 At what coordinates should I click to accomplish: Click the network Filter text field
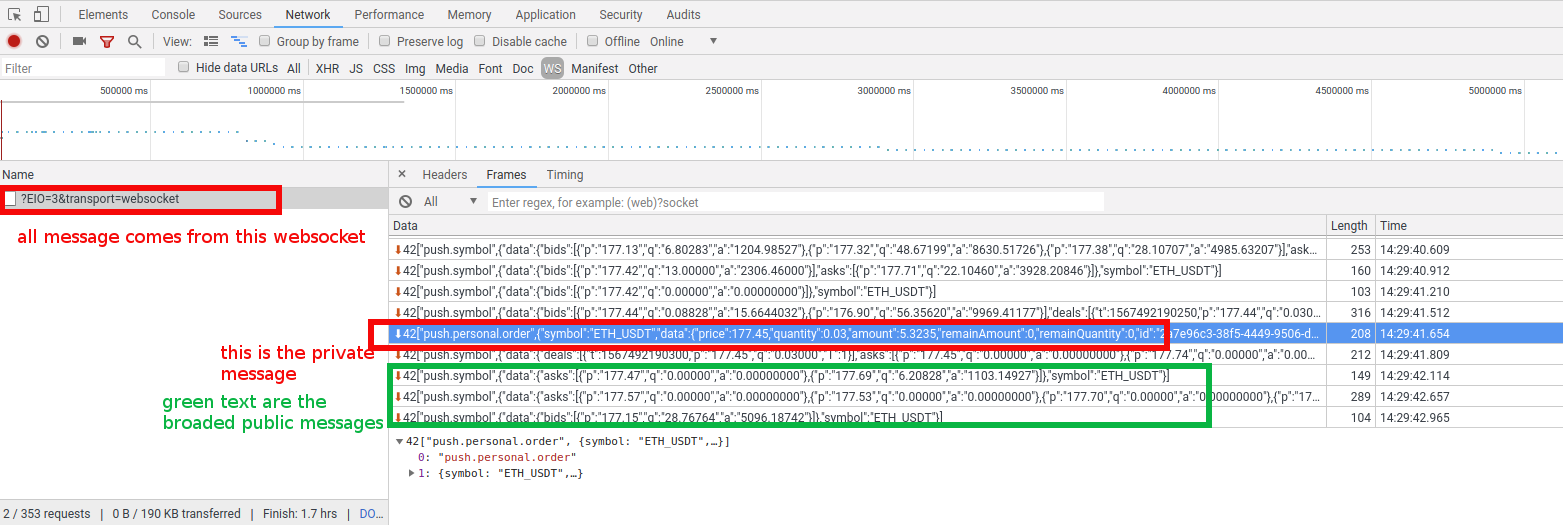tap(83, 68)
